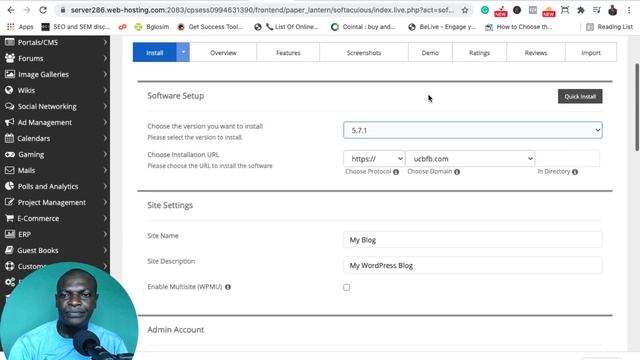640x360 pixels.
Task: Bookmark page with star icon
Action: [x=465, y=10]
